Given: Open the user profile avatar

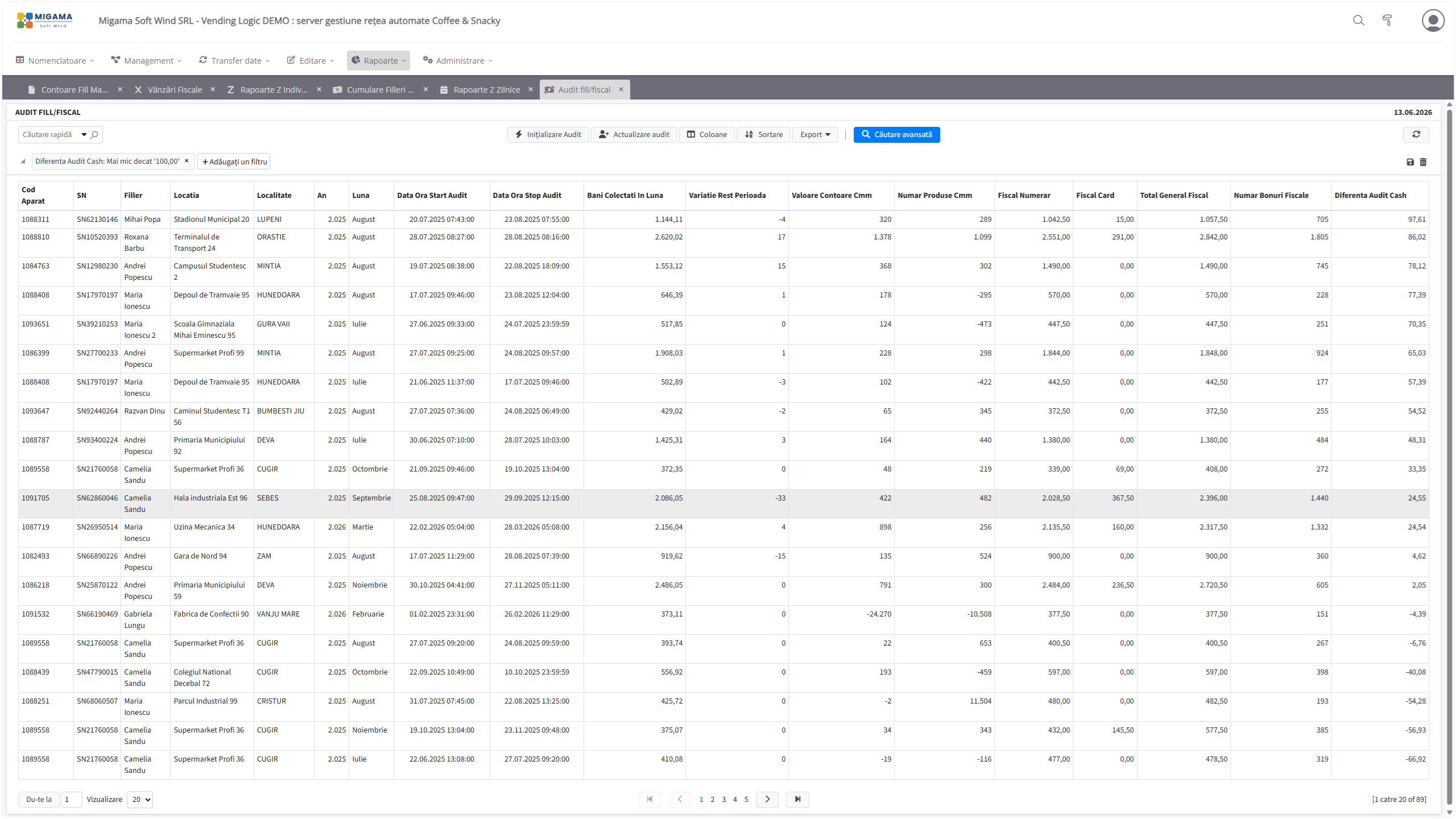Looking at the screenshot, I should pyautogui.click(x=1433, y=20).
